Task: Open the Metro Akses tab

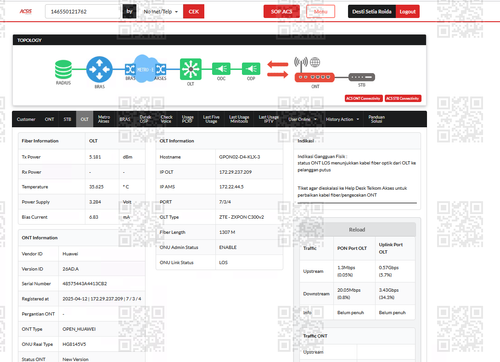Action: [x=104, y=119]
